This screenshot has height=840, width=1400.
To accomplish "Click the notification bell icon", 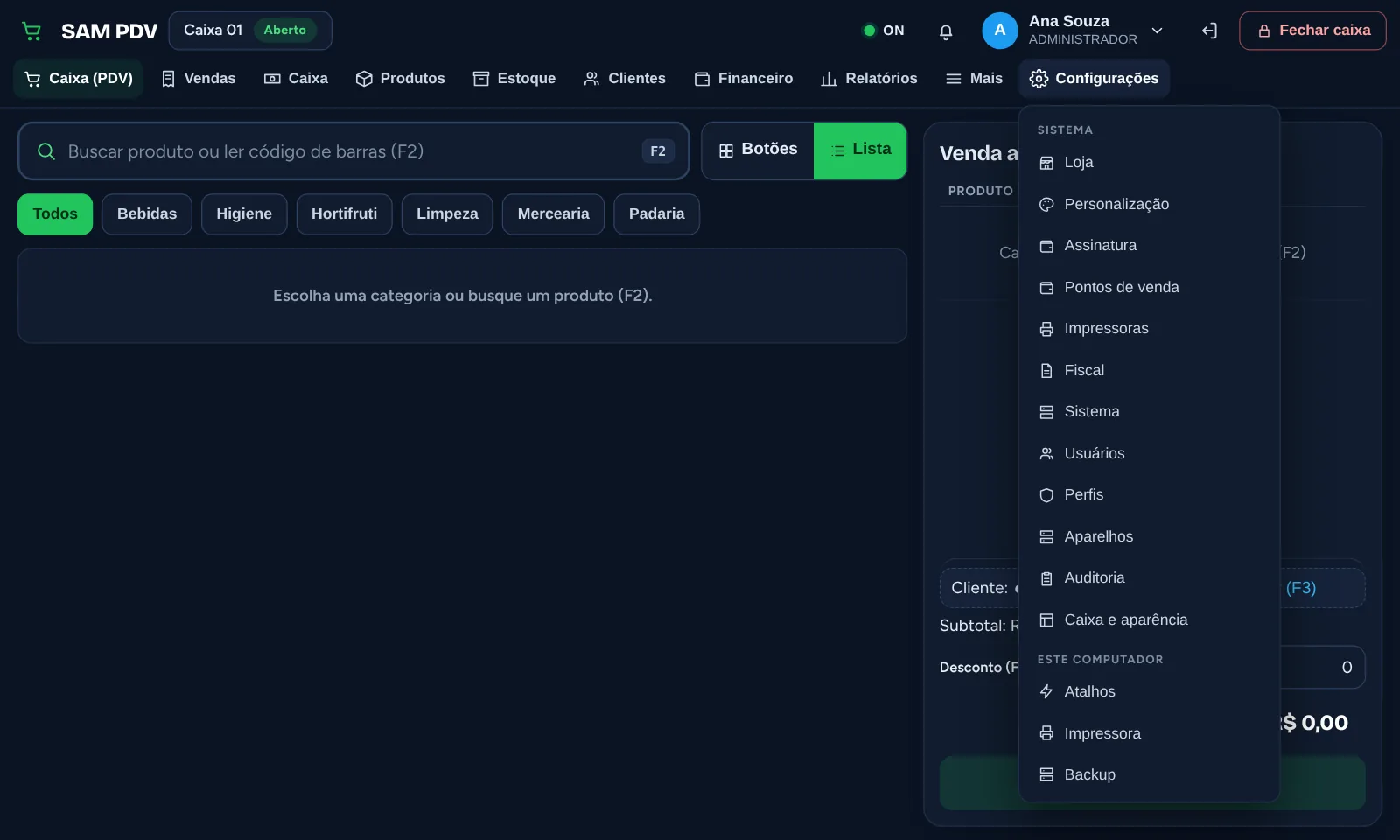I will 946,31.
